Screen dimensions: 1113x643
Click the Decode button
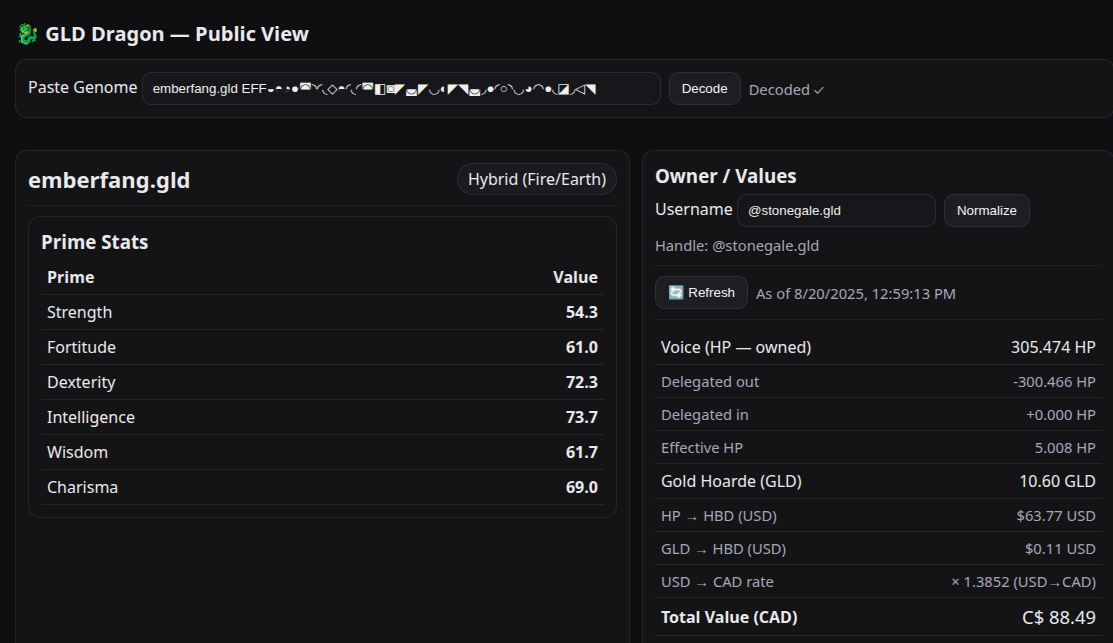click(704, 89)
